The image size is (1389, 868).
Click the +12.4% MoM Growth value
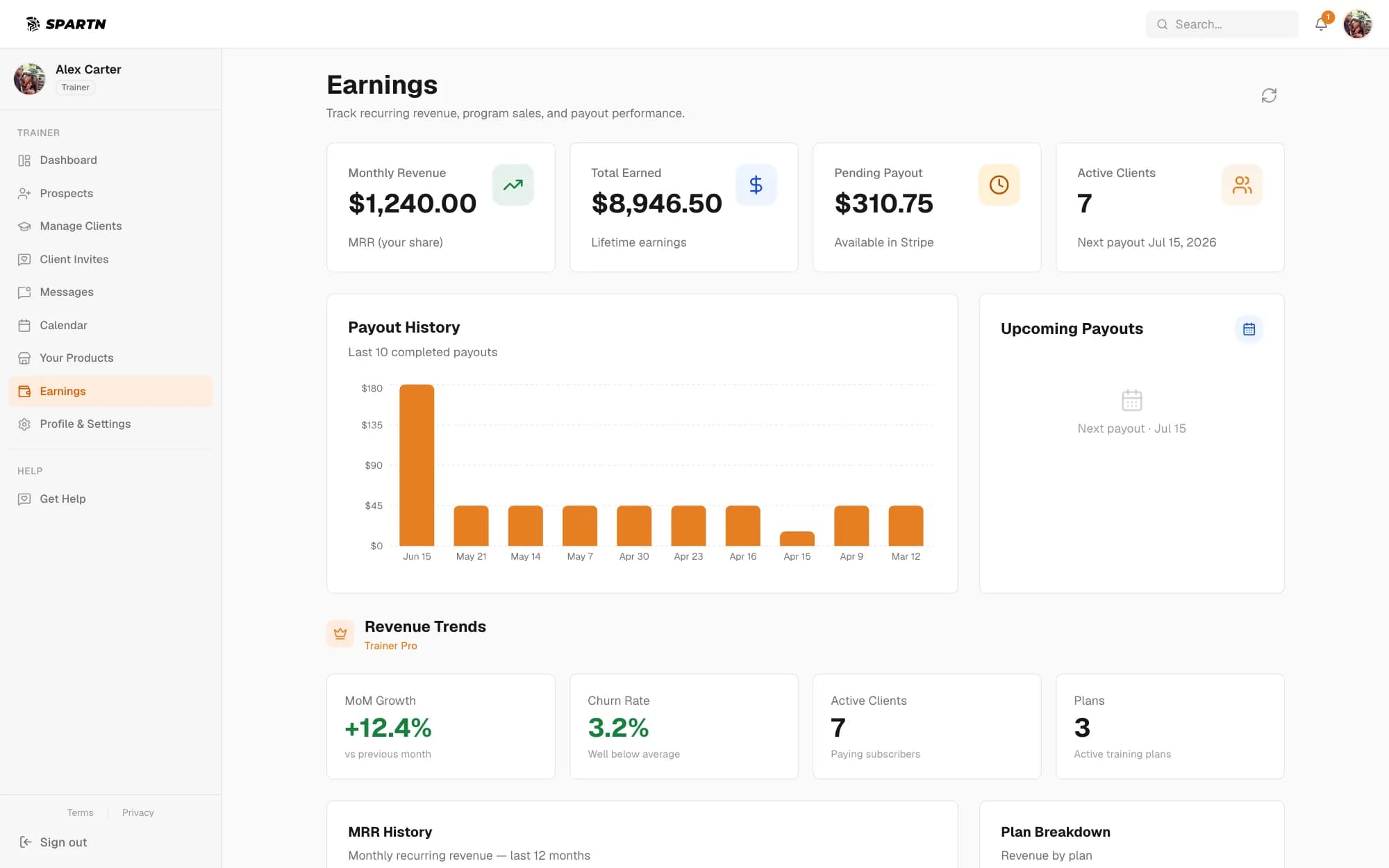pos(388,728)
